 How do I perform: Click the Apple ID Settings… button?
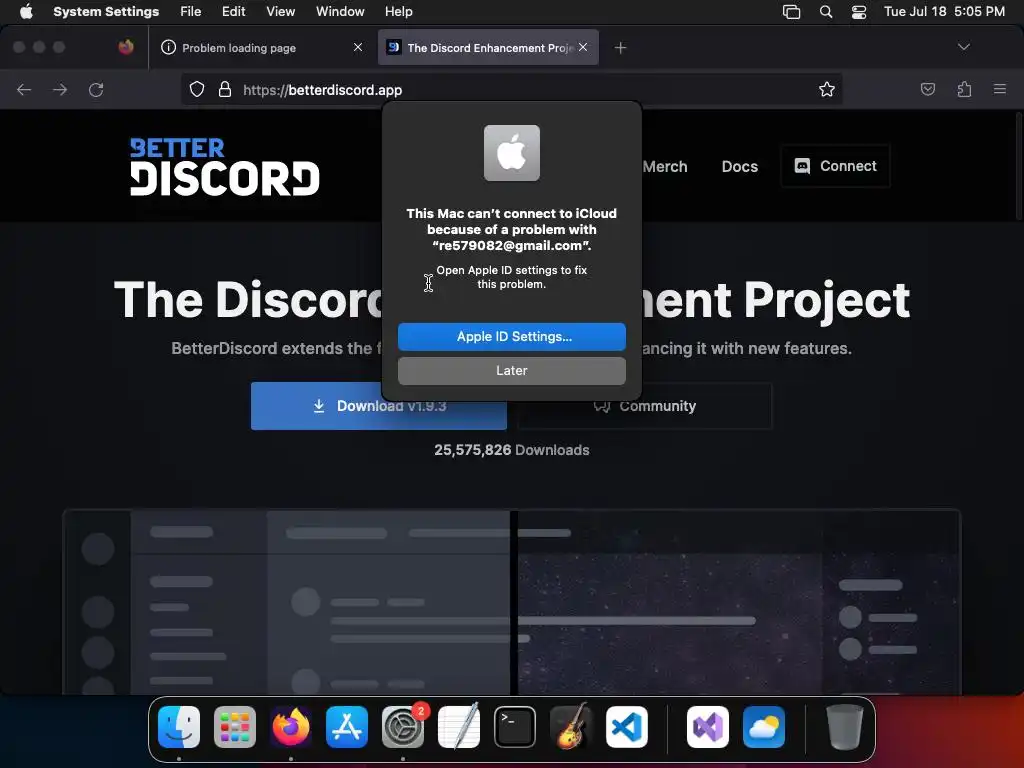(512, 336)
